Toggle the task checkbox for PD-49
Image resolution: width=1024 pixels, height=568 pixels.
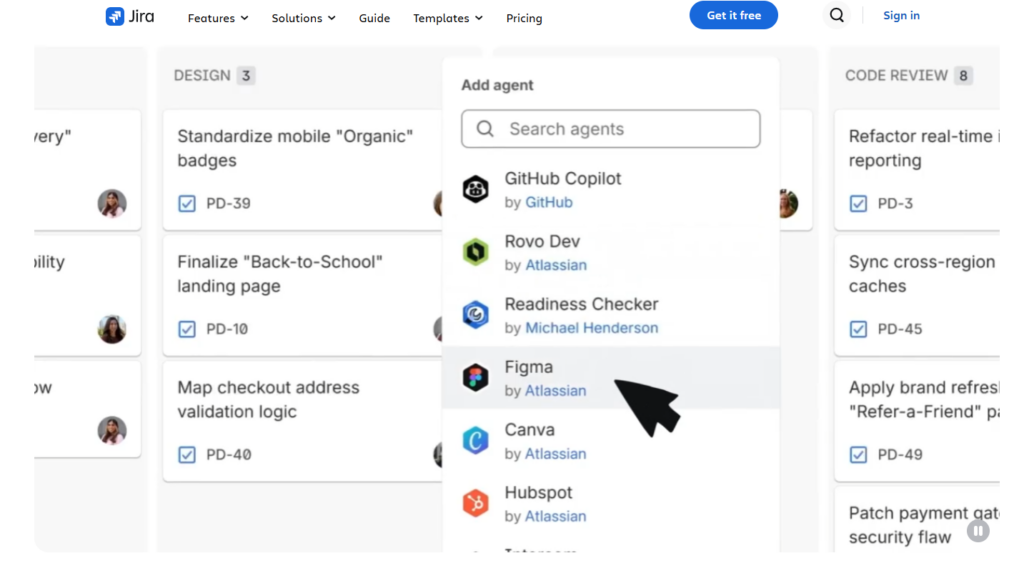pos(858,454)
